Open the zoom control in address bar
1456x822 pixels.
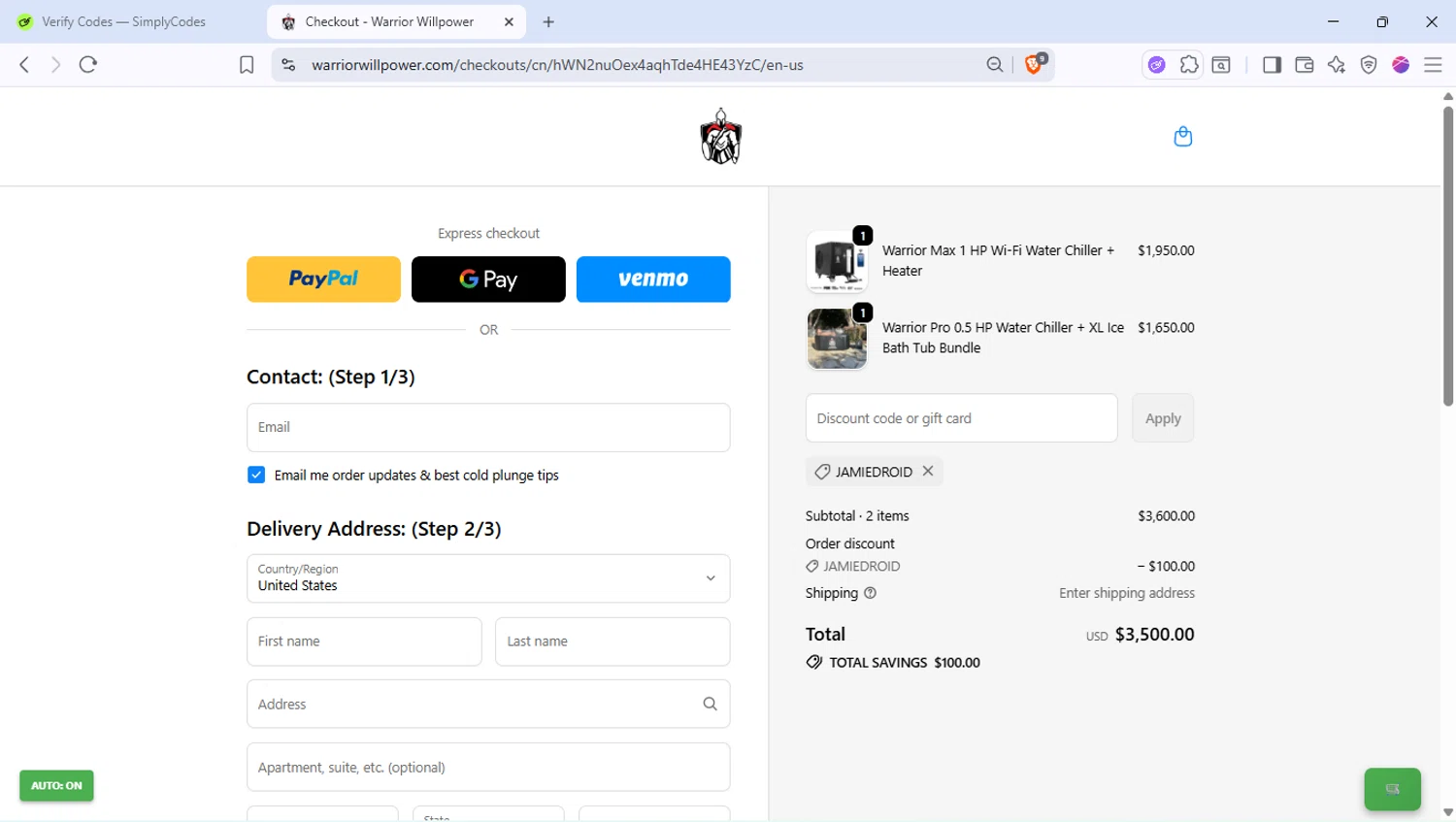(x=995, y=65)
